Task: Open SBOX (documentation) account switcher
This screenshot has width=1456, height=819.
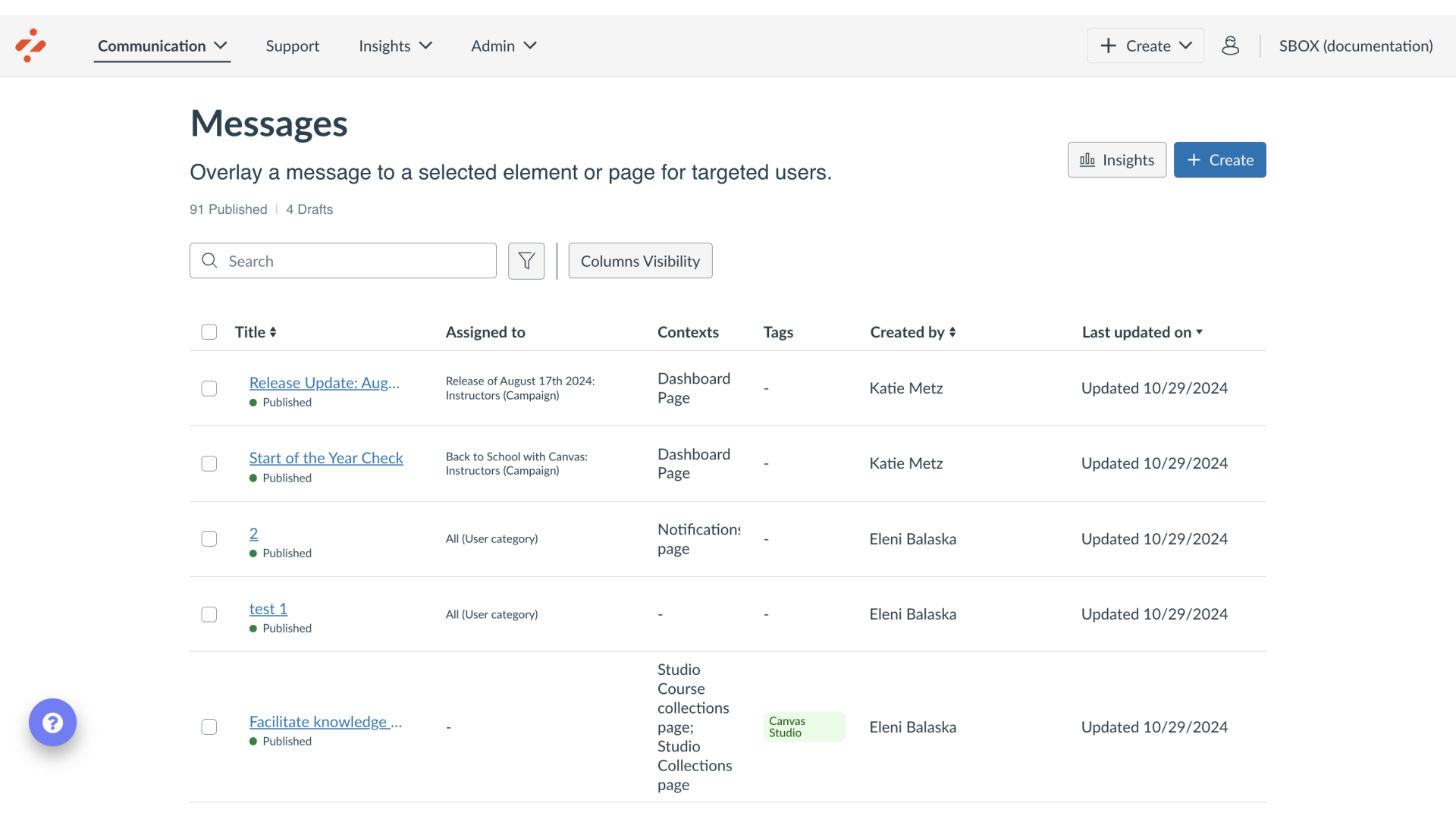Action: 1356,45
